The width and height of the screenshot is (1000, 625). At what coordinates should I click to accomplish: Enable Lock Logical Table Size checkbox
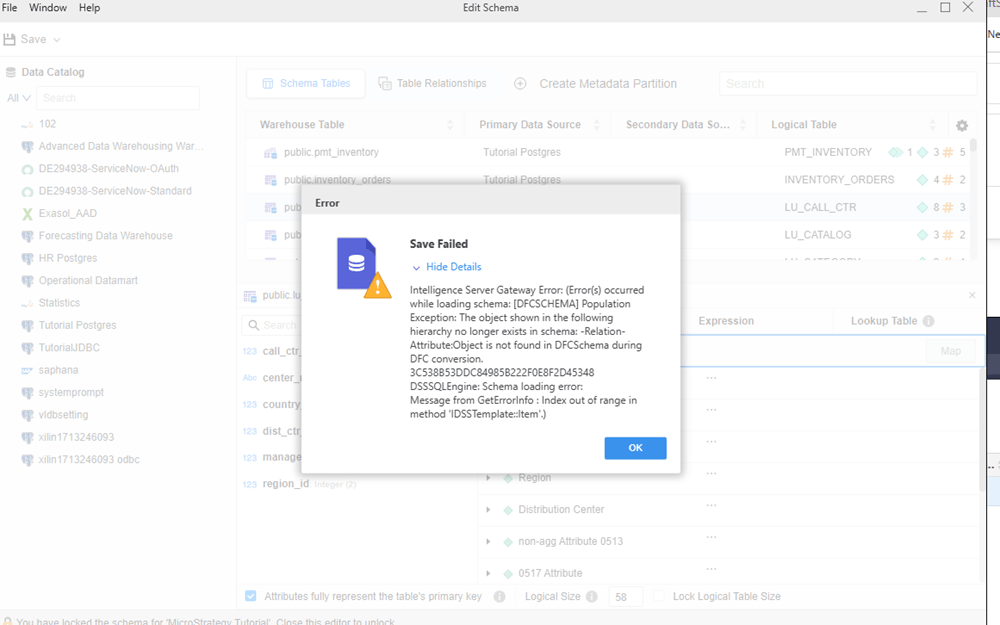pos(658,596)
